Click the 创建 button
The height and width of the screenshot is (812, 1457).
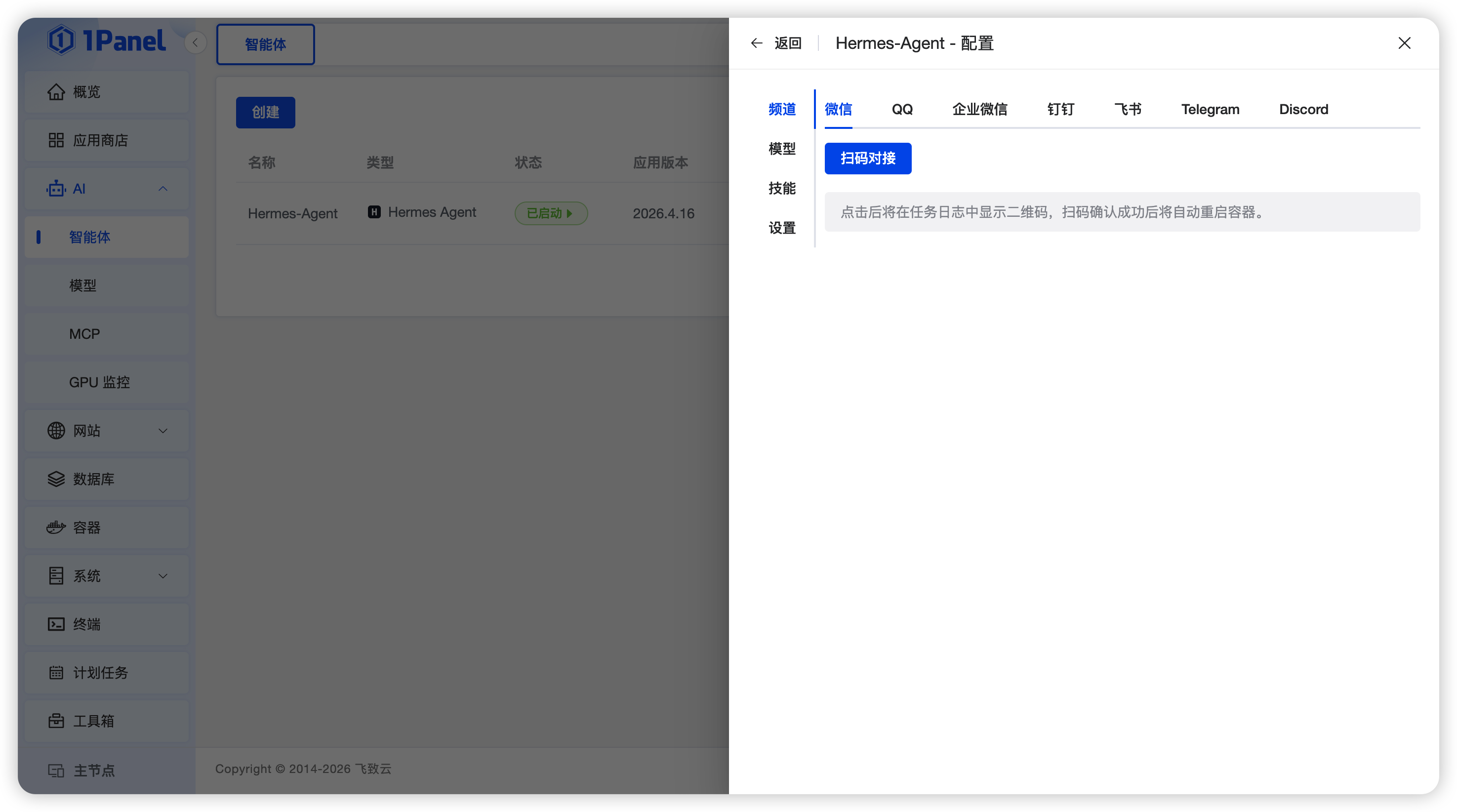point(265,113)
